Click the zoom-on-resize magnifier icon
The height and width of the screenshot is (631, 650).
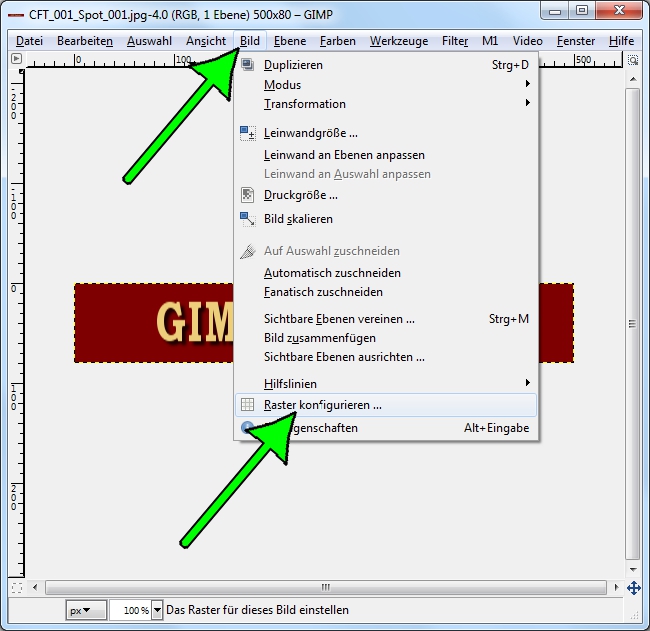click(633, 60)
